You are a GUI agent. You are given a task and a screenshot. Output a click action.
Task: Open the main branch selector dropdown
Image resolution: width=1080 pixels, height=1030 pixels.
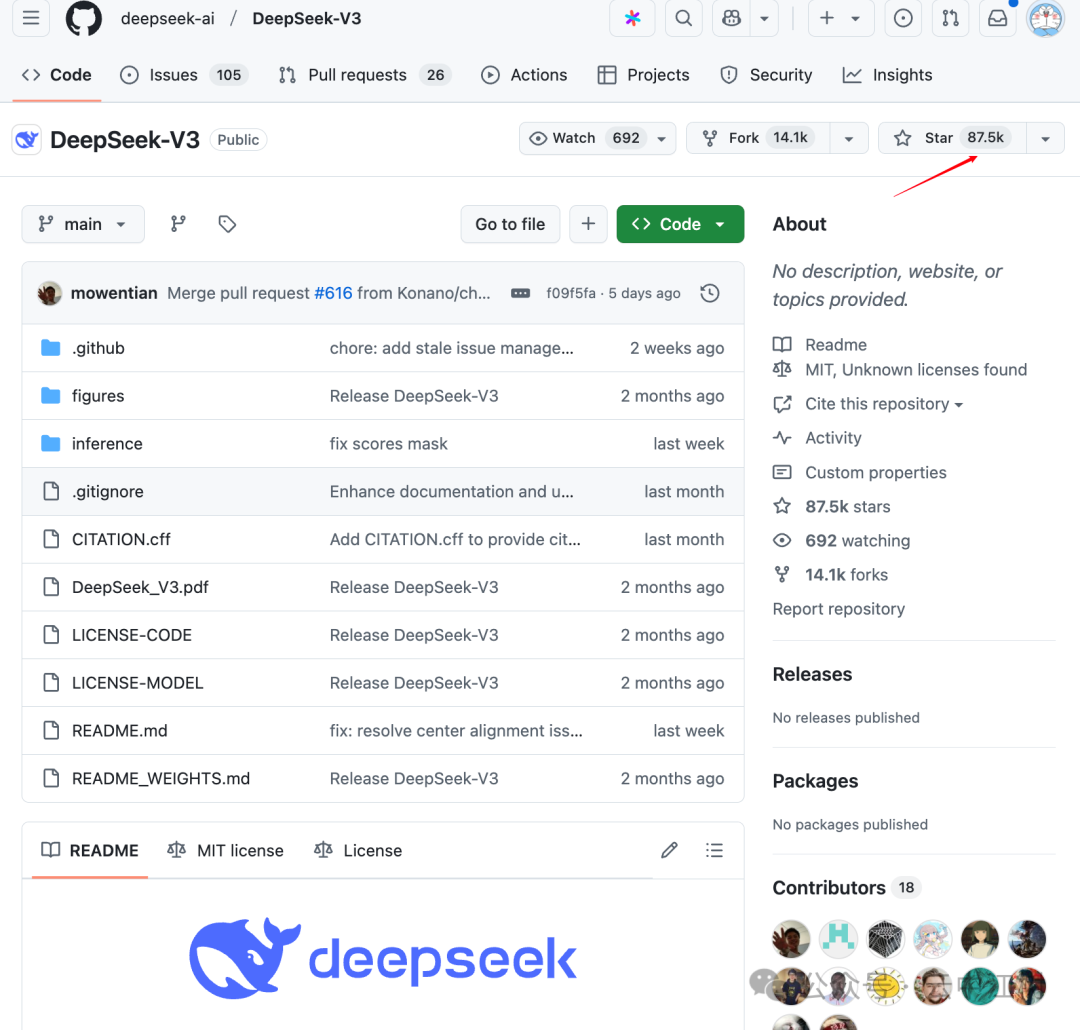(83, 224)
